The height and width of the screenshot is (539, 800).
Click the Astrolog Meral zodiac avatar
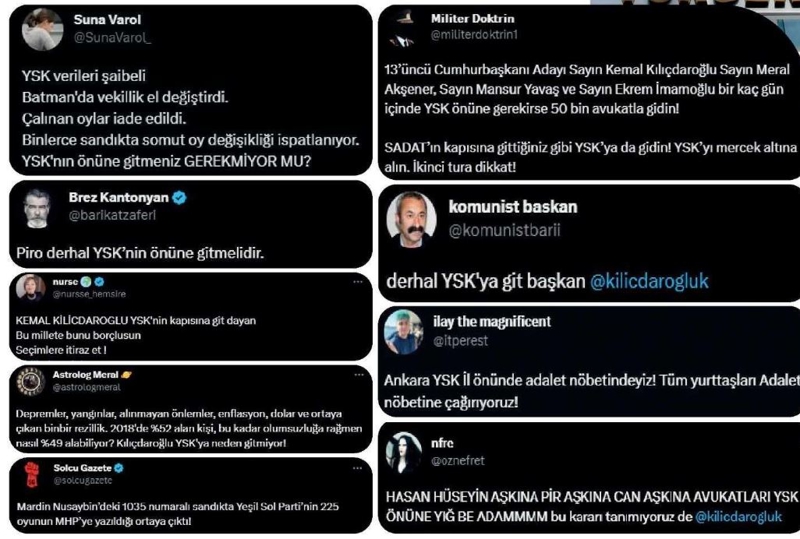30,381
